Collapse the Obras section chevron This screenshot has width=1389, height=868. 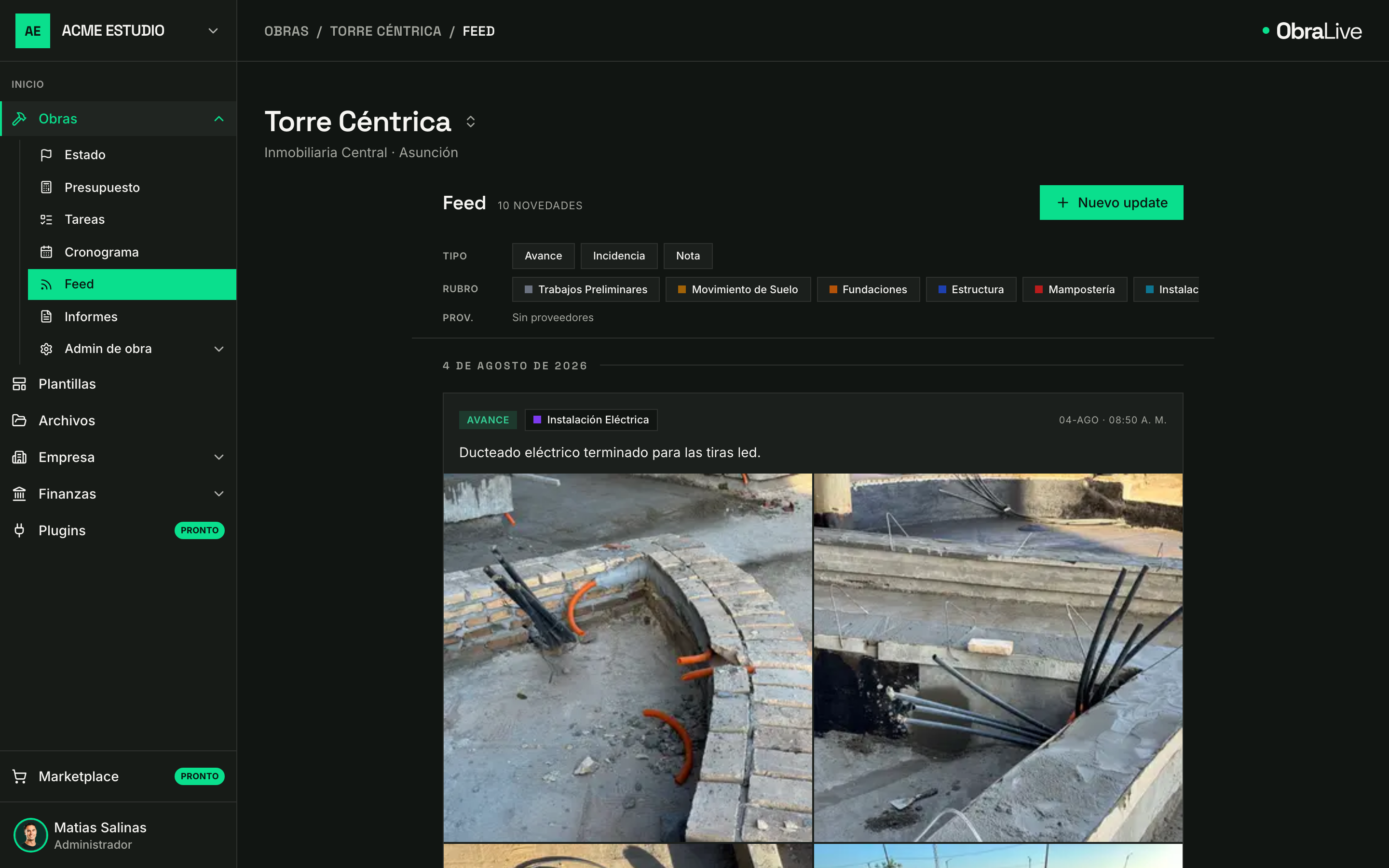(x=218, y=119)
